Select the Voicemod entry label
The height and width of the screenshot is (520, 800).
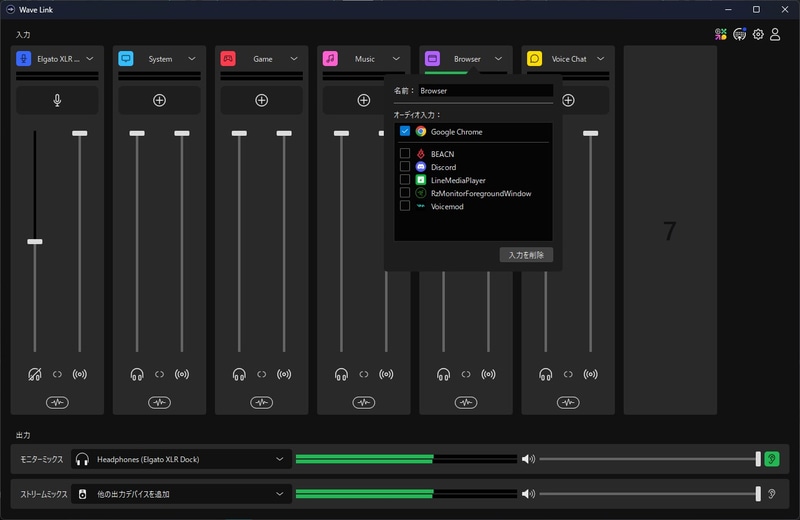pos(447,207)
